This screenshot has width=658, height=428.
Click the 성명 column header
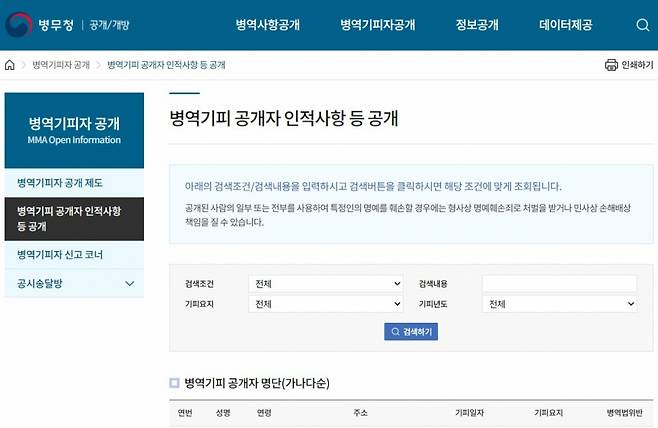(x=222, y=412)
